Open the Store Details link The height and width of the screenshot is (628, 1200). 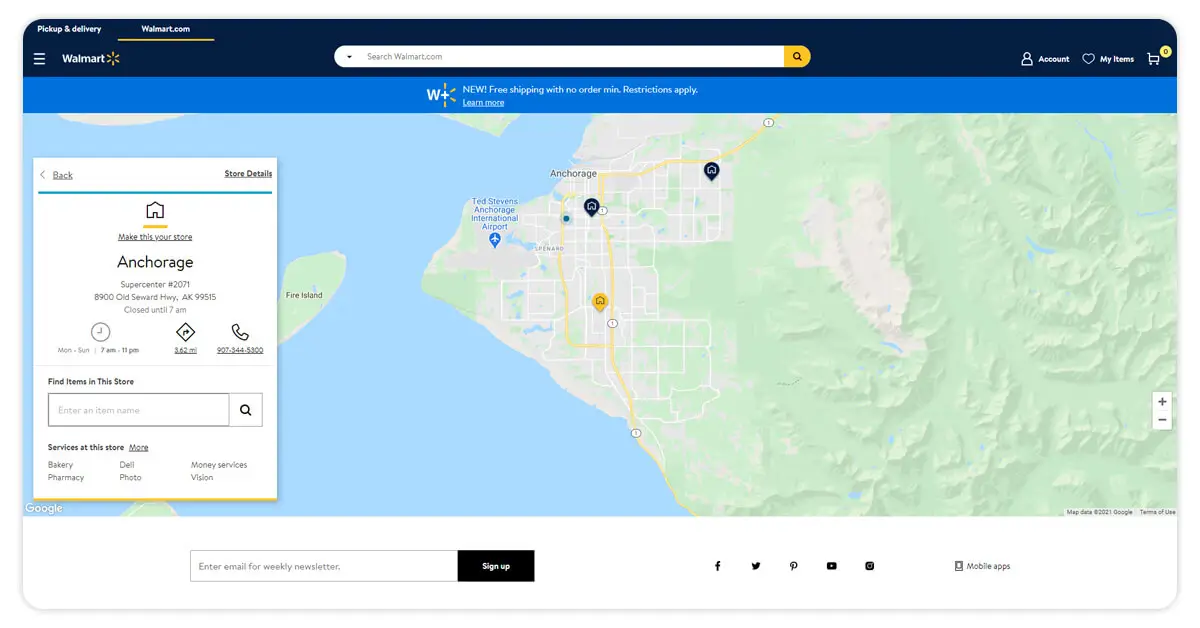[248, 174]
